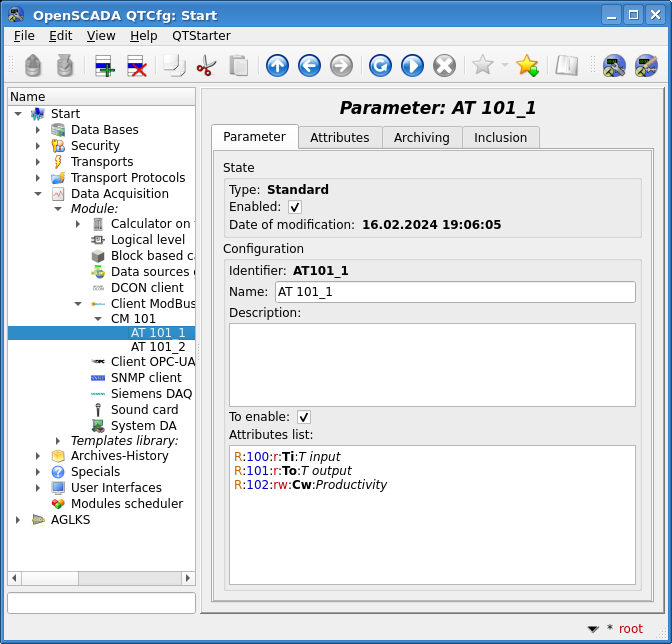Open the manual book icon
This screenshot has width=672, height=644.
[x=567, y=66]
